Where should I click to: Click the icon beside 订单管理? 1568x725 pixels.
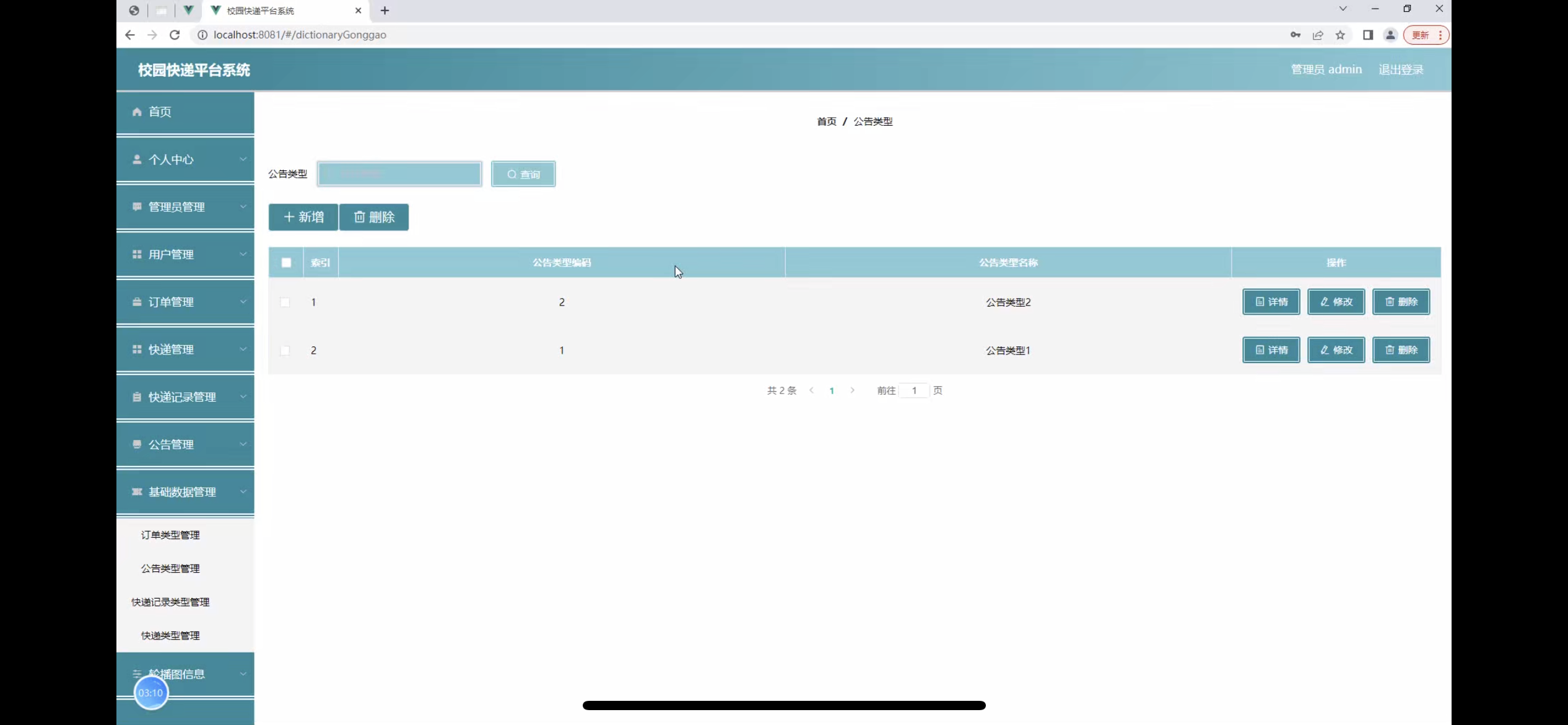(137, 302)
